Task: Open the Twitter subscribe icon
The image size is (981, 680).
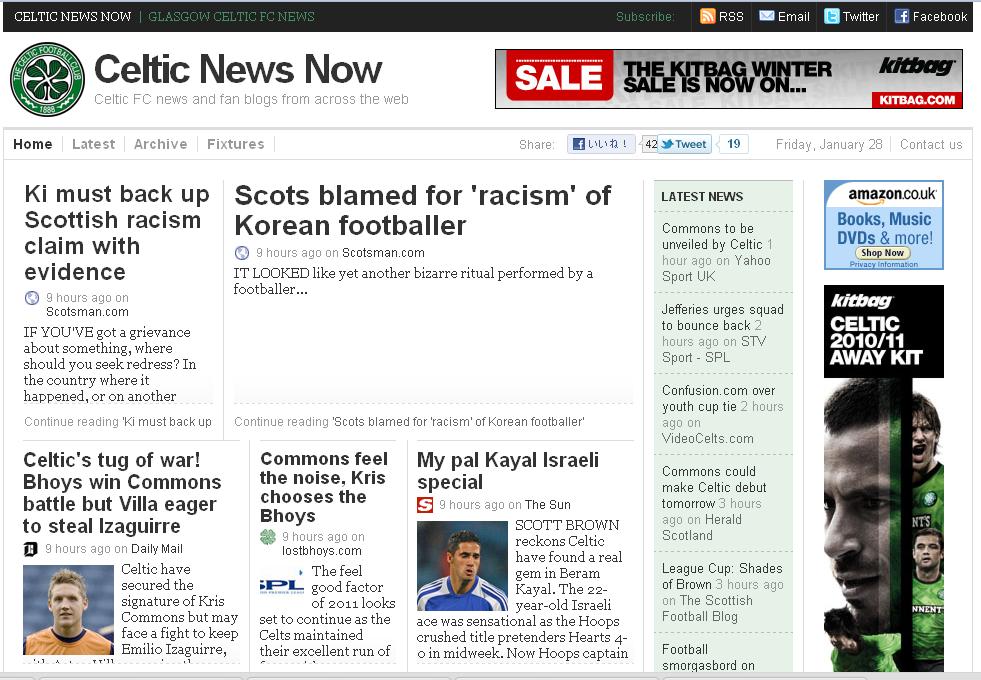Action: click(832, 16)
